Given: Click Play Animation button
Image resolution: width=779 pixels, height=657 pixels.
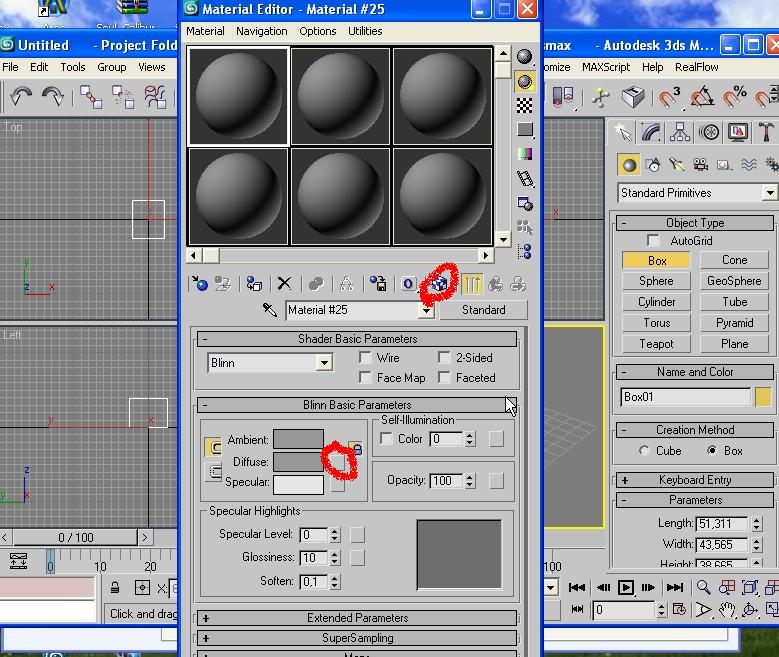Looking at the screenshot, I should click(x=625, y=587).
